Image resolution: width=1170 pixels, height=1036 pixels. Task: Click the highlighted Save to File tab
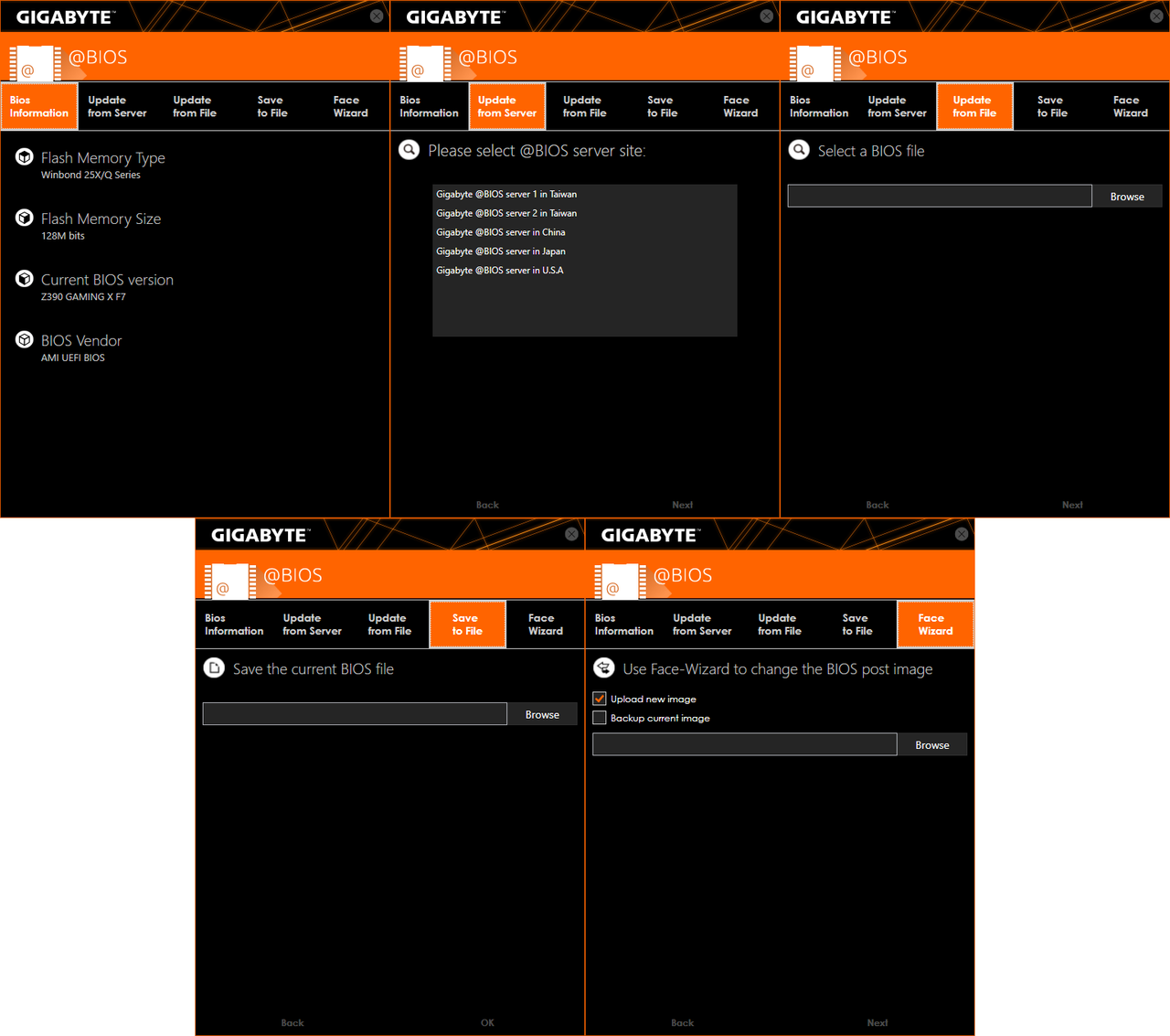467,625
